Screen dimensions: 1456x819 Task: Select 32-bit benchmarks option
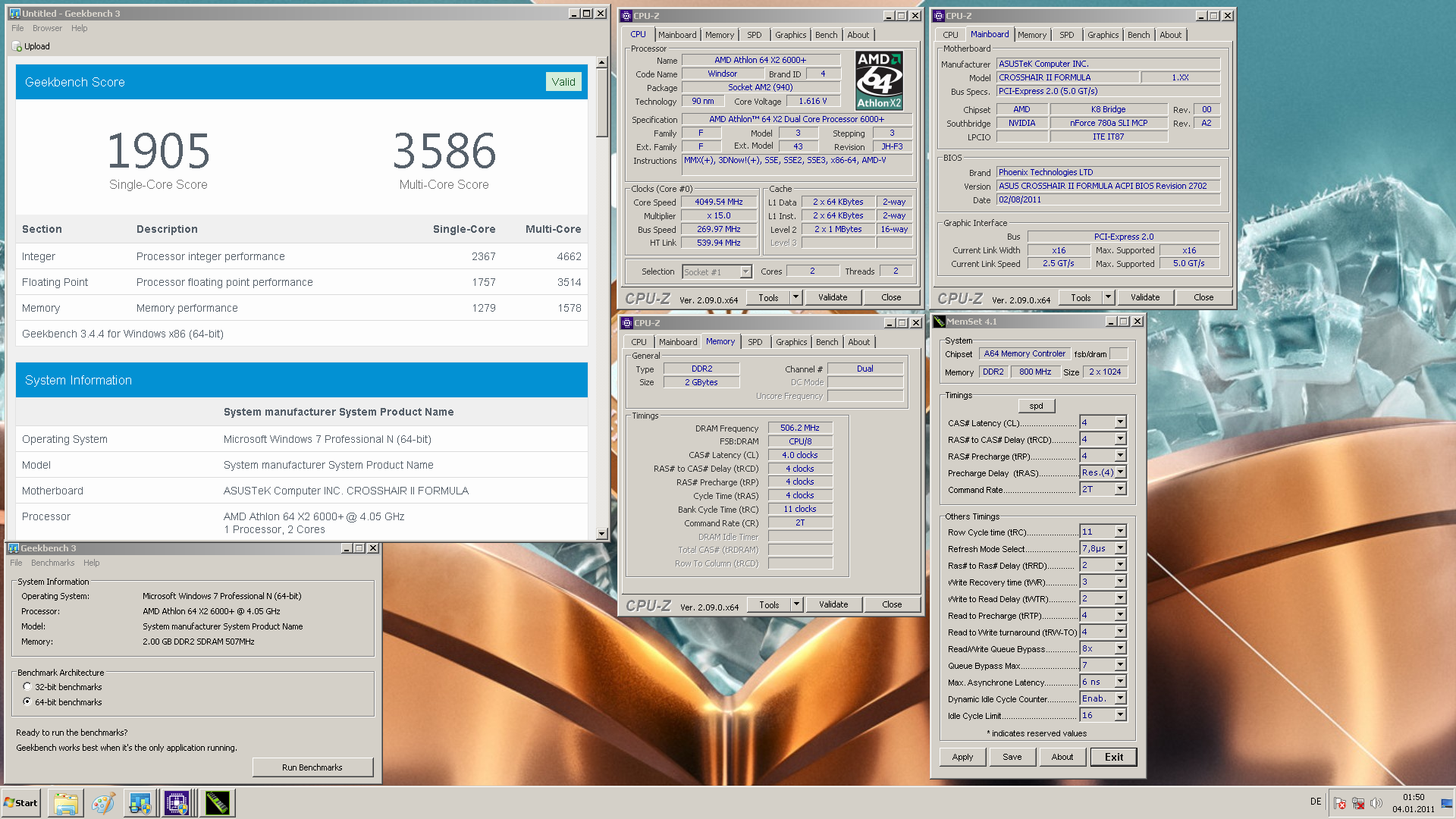[x=27, y=687]
